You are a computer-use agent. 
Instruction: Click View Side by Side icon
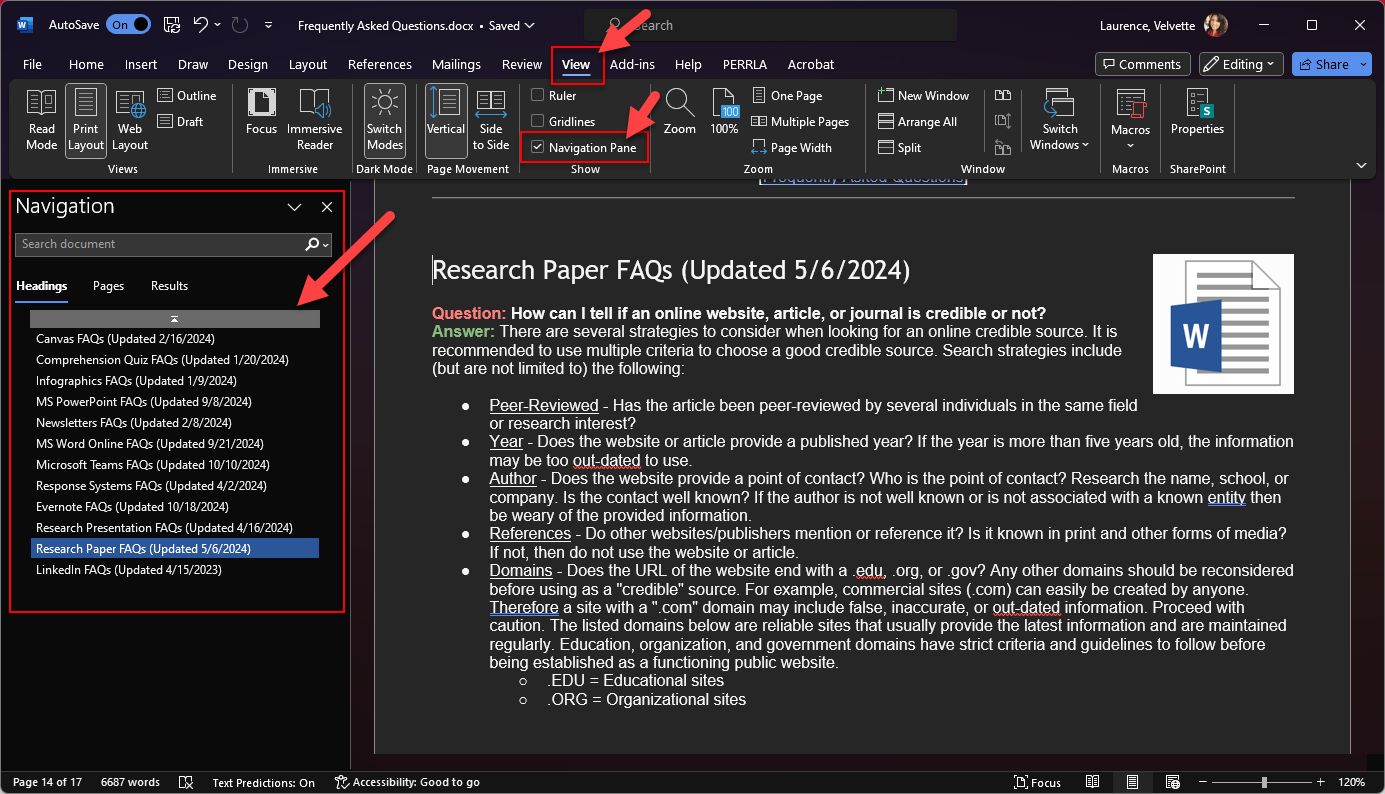[x=1003, y=96]
